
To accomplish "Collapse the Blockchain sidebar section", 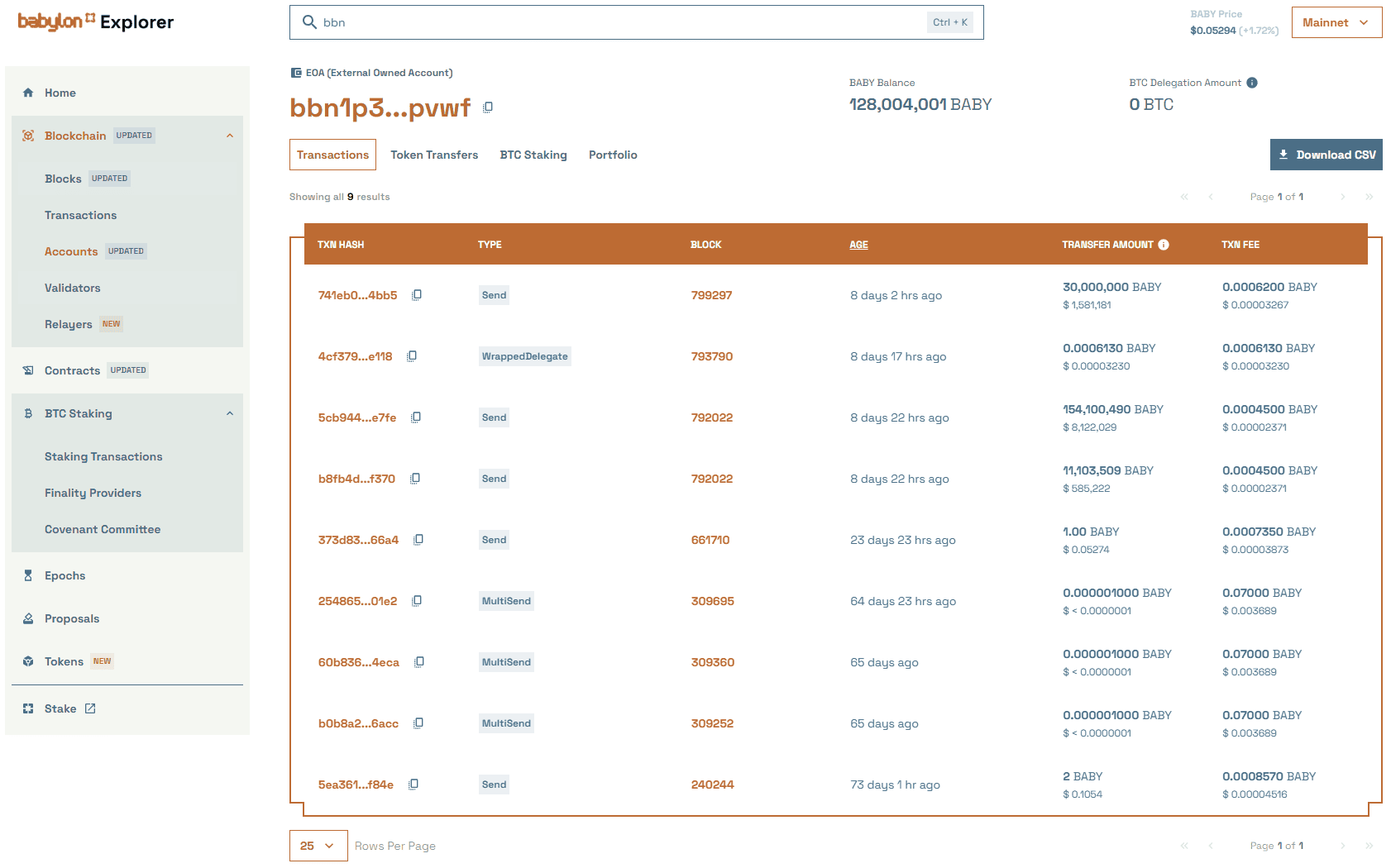I will tap(230, 136).
